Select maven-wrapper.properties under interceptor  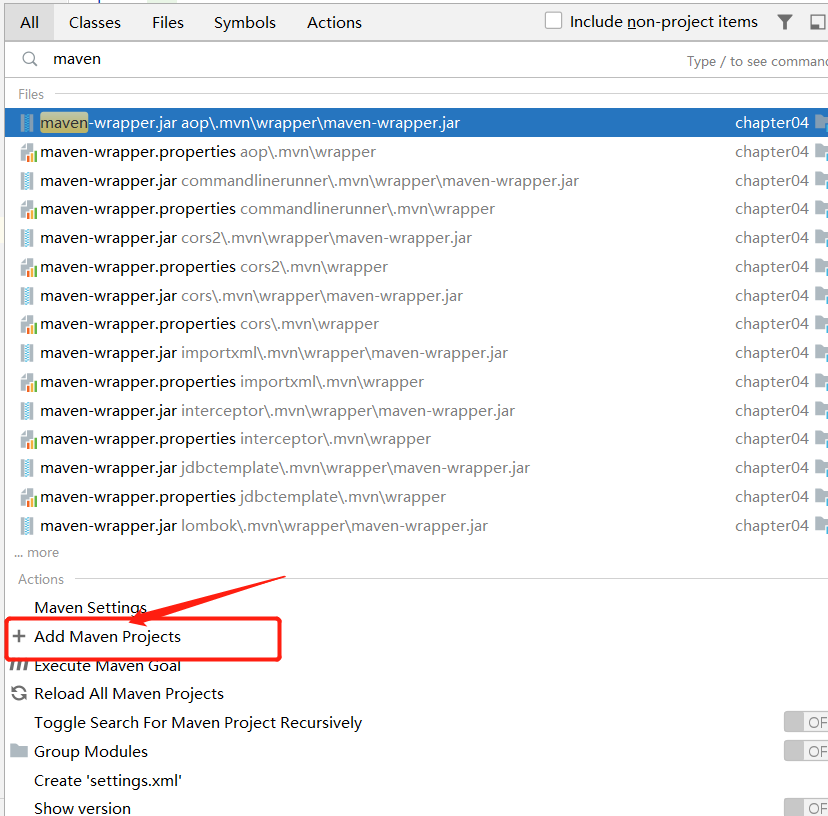click(x=416, y=439)
